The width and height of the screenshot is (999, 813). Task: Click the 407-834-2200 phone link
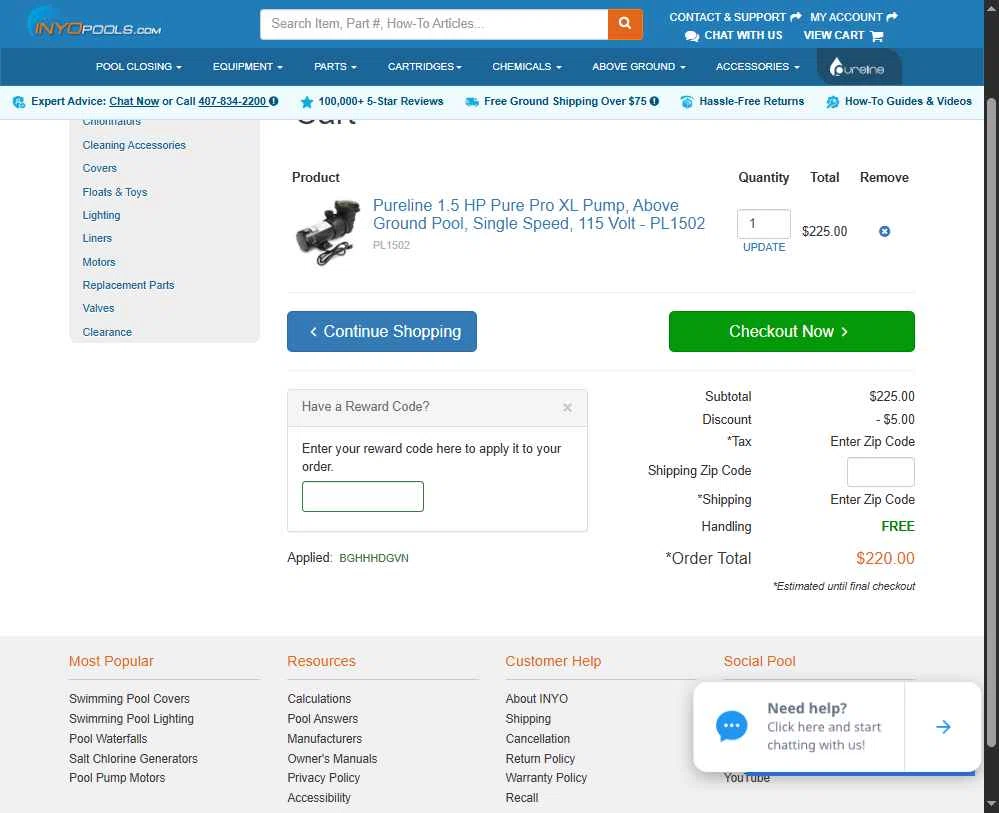tap(232, 101)
